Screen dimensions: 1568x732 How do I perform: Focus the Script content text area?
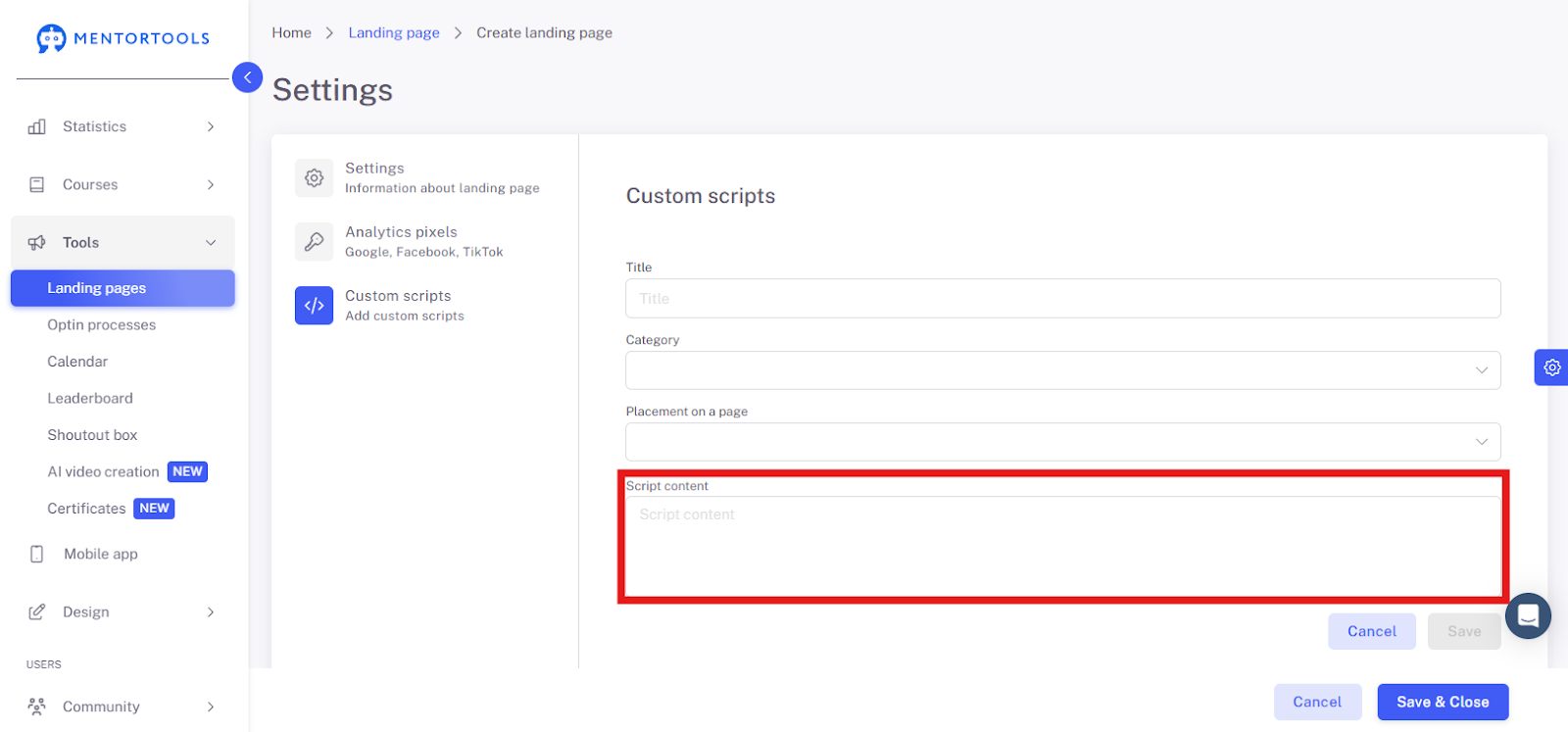1062,546
